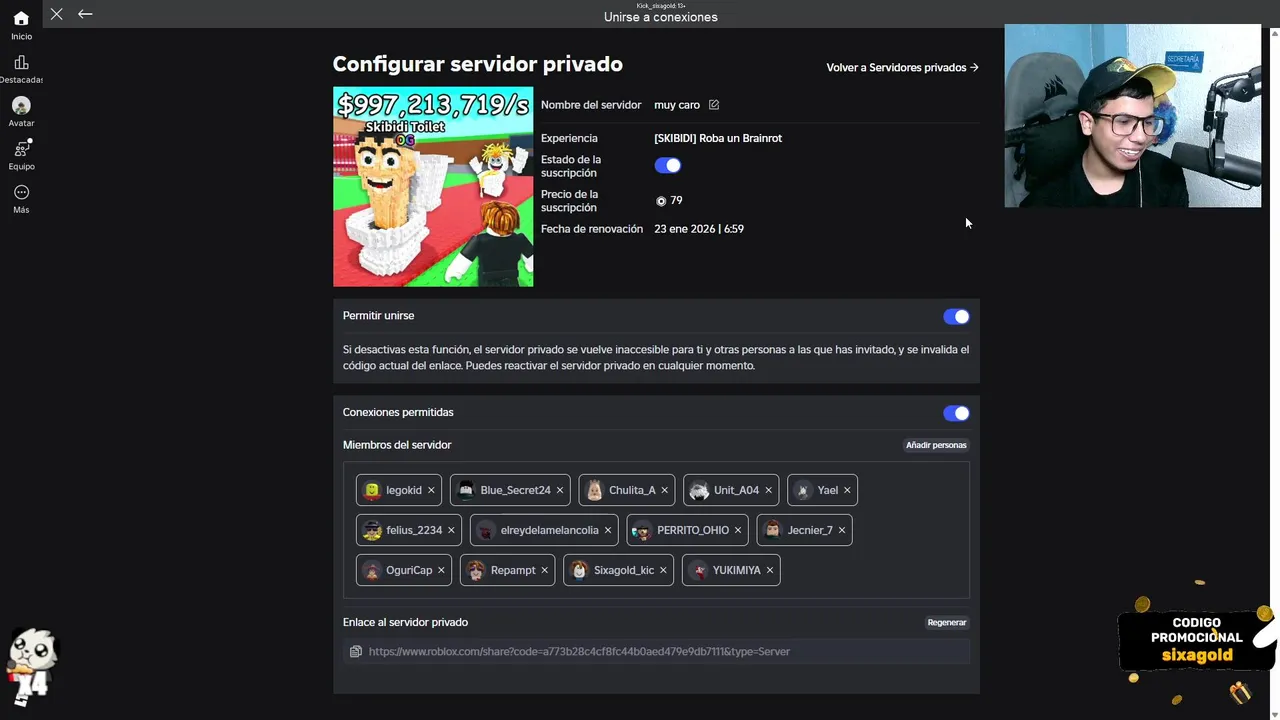Remove Blue_Secret24 from members
1280x720 pixels.
pyautogui.click(x=559, y=490)
